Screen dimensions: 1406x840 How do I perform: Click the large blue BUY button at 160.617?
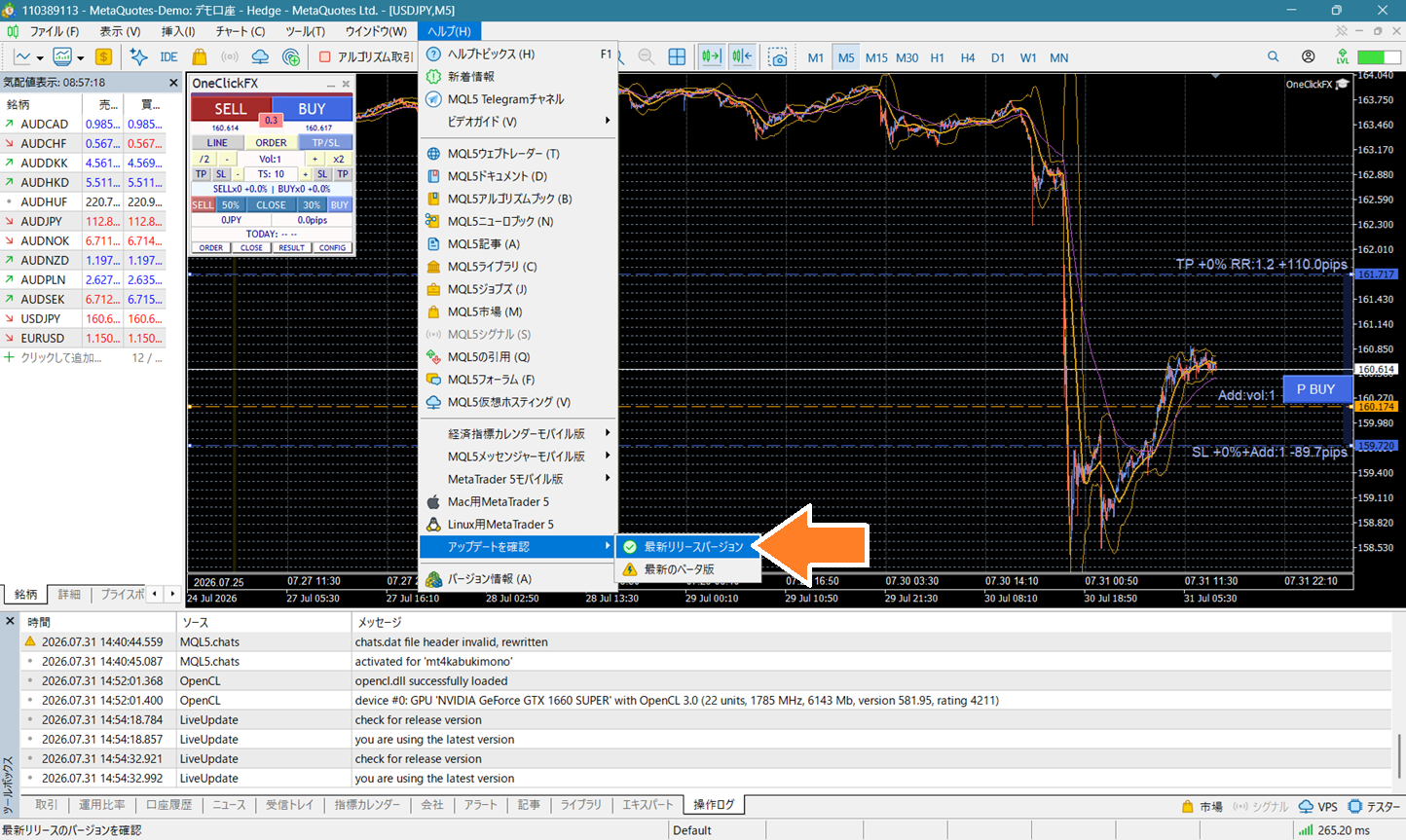click(312, 109)
